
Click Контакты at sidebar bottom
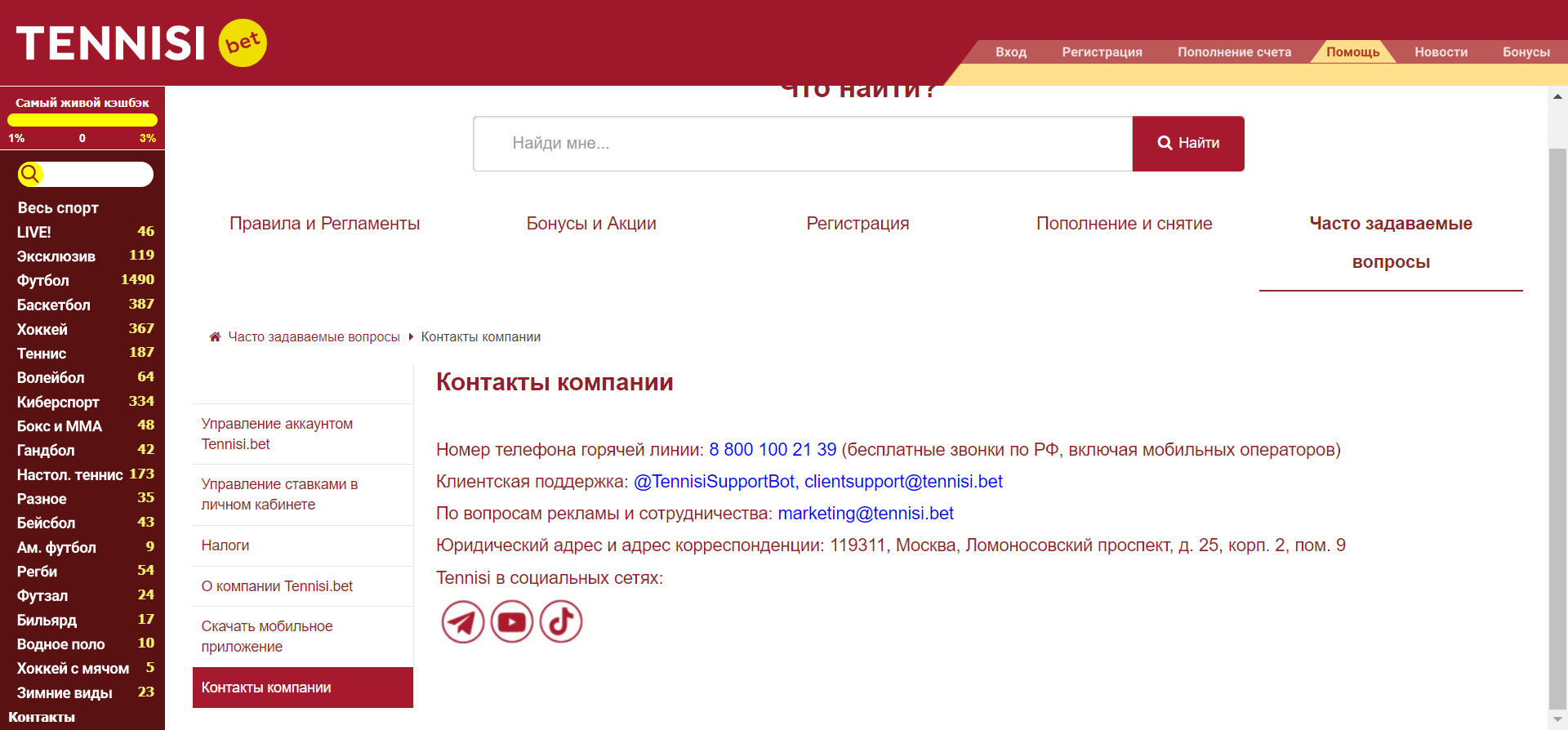click(x=42, y=717)
